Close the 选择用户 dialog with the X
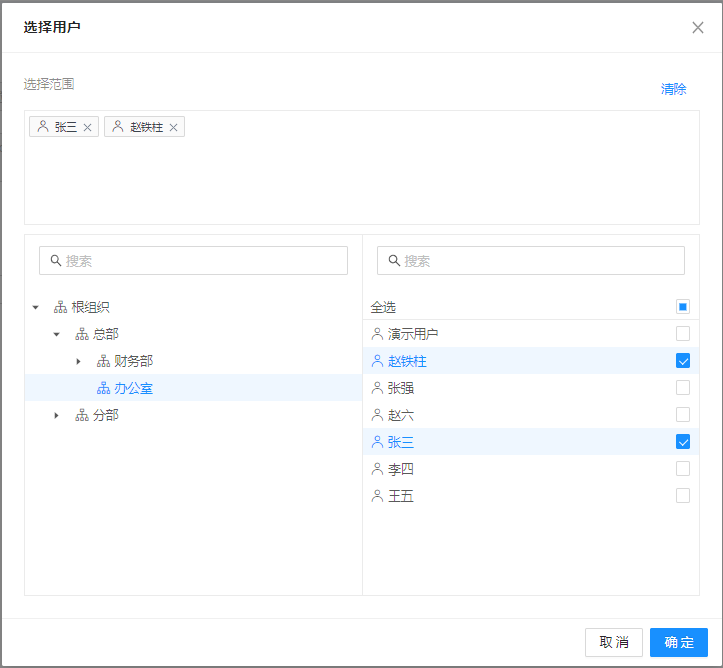 pyautogui.click(x=698, y=28)
